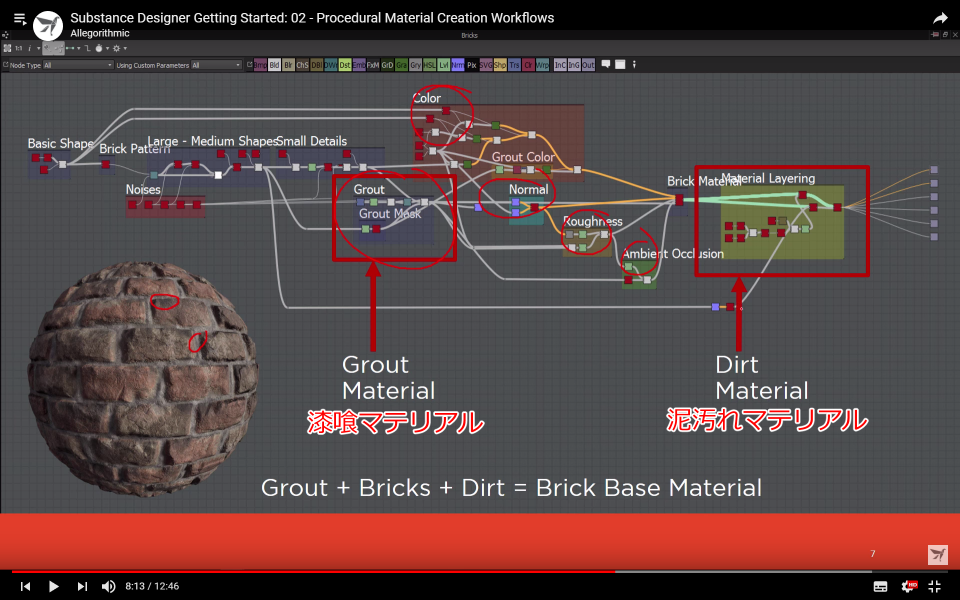Open YouTube player settings gear
This screenshot has width=960, height=600.
pyautogui.click(x=909, y=586)
